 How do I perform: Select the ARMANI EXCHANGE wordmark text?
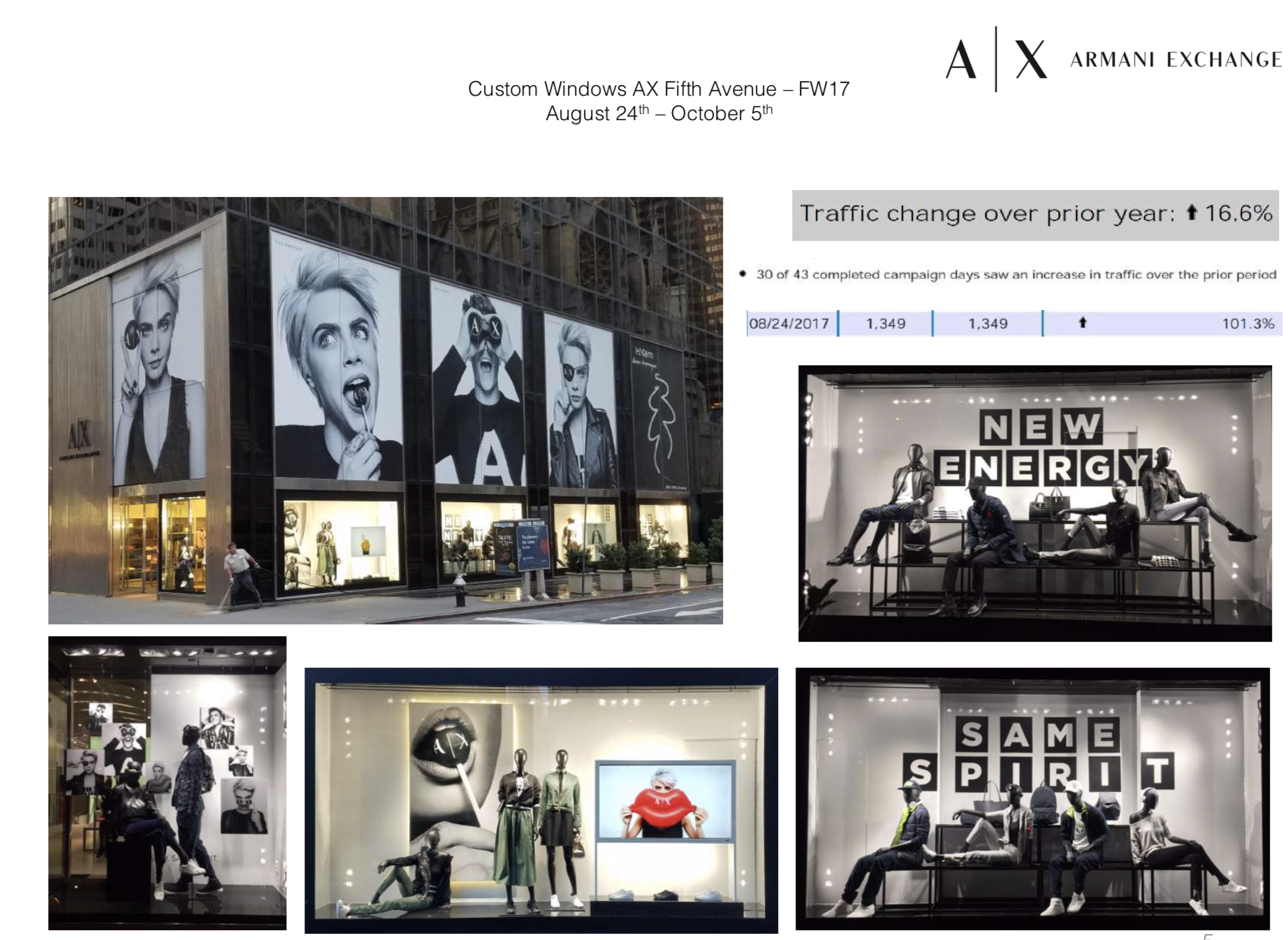[1176, 60]
